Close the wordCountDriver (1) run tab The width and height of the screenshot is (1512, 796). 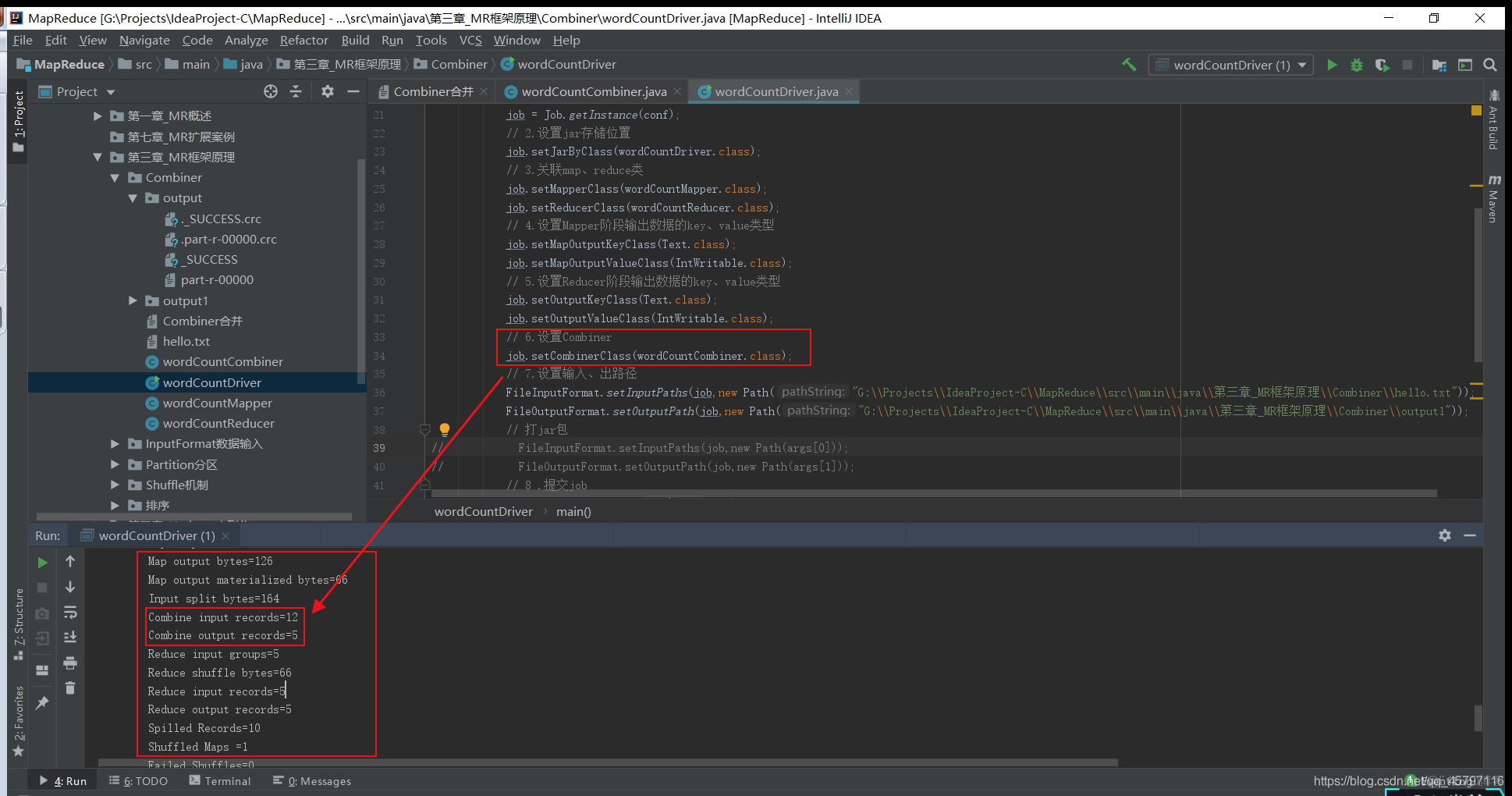pos(226,536)
